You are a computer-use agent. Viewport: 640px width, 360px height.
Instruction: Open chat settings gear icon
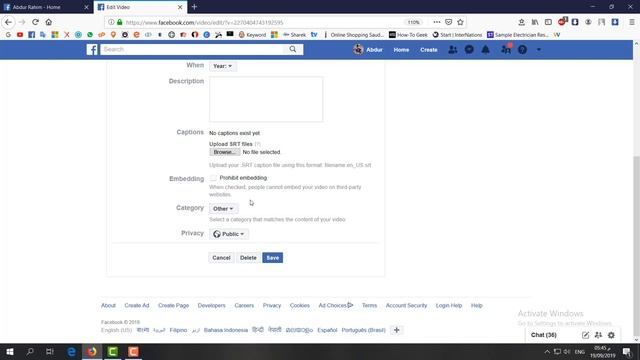[x=611, y=335]
